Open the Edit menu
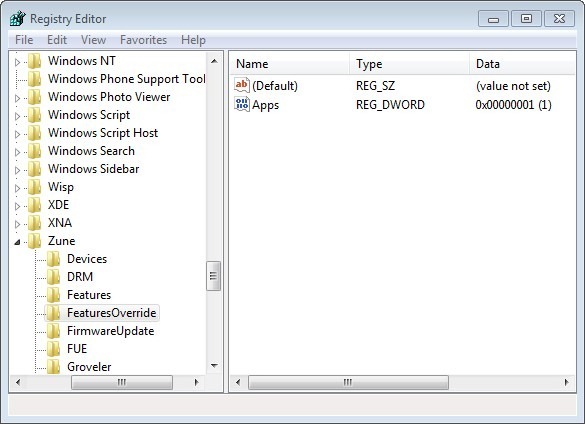Image resolution: width=585 pixels, height=424 pixels. (x=57, y=40)
